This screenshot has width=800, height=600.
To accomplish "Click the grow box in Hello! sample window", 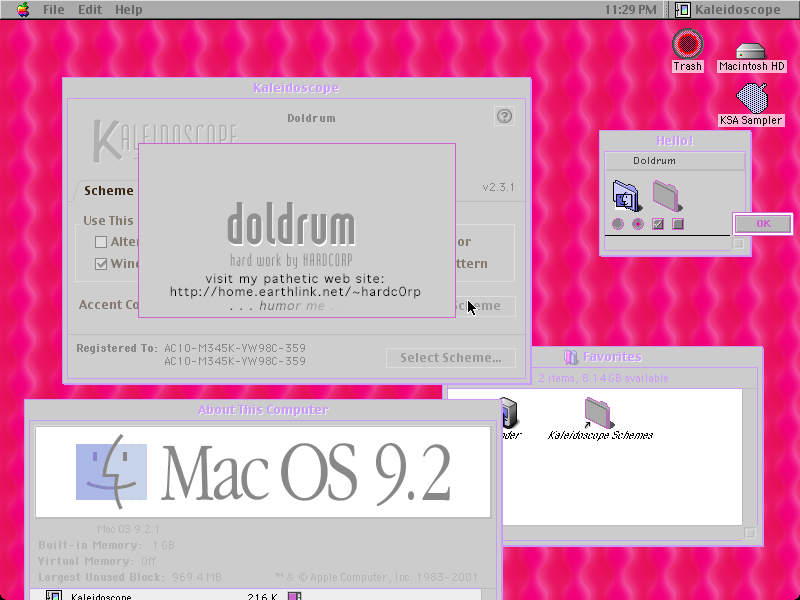I will coord(738,243).
